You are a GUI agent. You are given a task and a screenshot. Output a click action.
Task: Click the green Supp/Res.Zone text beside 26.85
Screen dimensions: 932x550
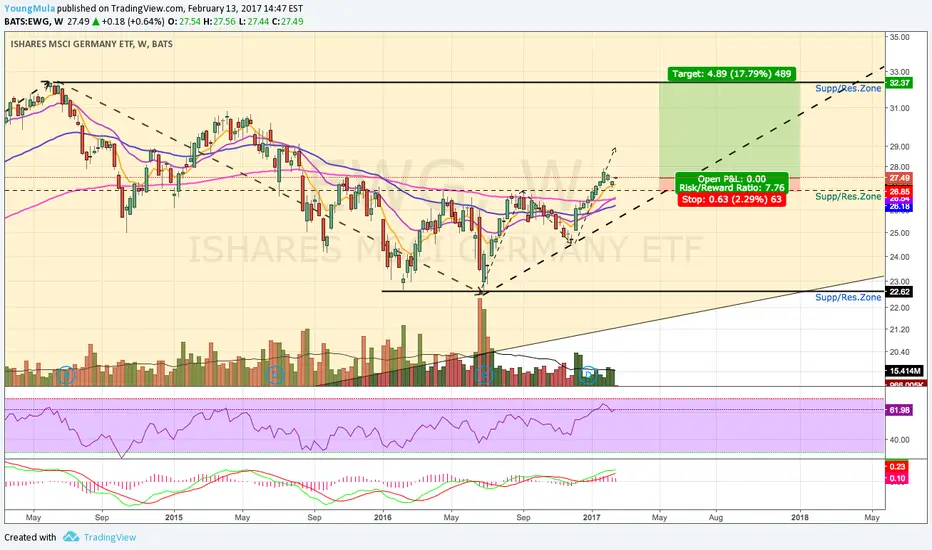tap(848, 196)
